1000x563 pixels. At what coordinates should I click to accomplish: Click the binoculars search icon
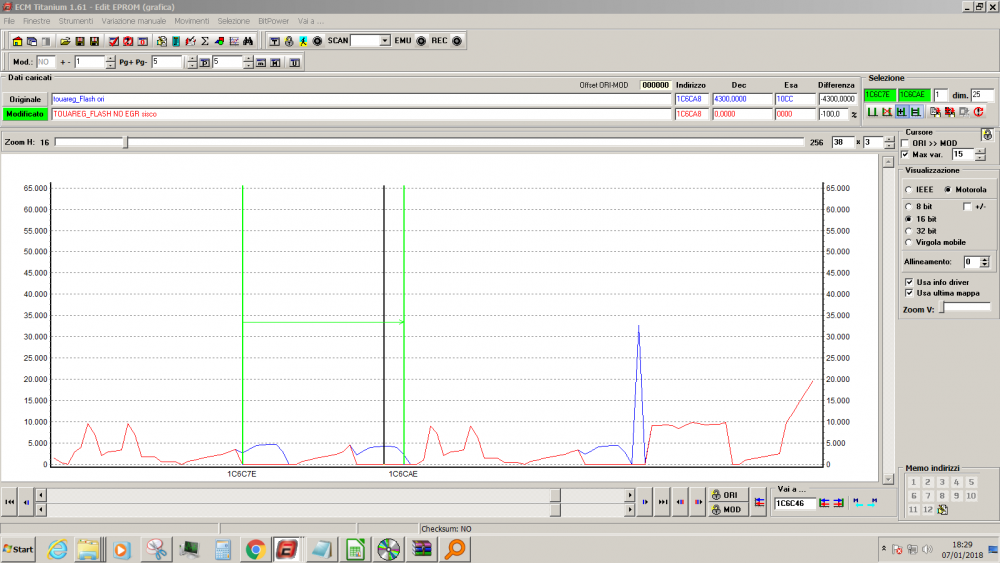[x=247, y=41]
